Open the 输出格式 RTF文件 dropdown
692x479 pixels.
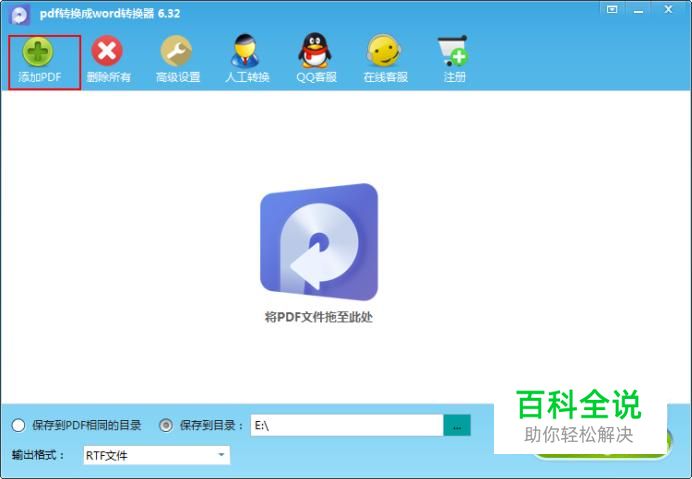156,455
